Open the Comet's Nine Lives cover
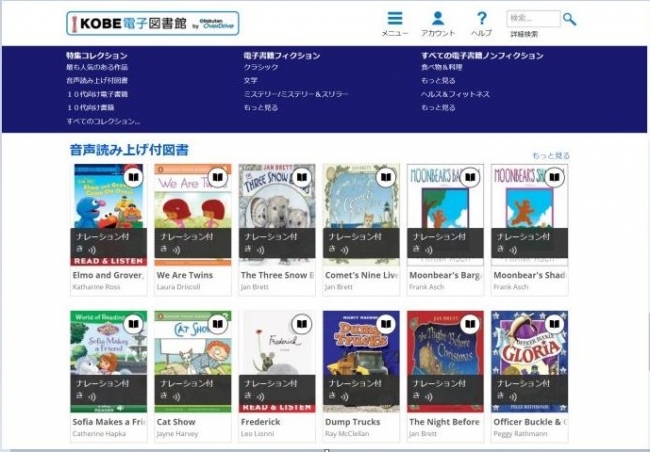 pos(361,215)
